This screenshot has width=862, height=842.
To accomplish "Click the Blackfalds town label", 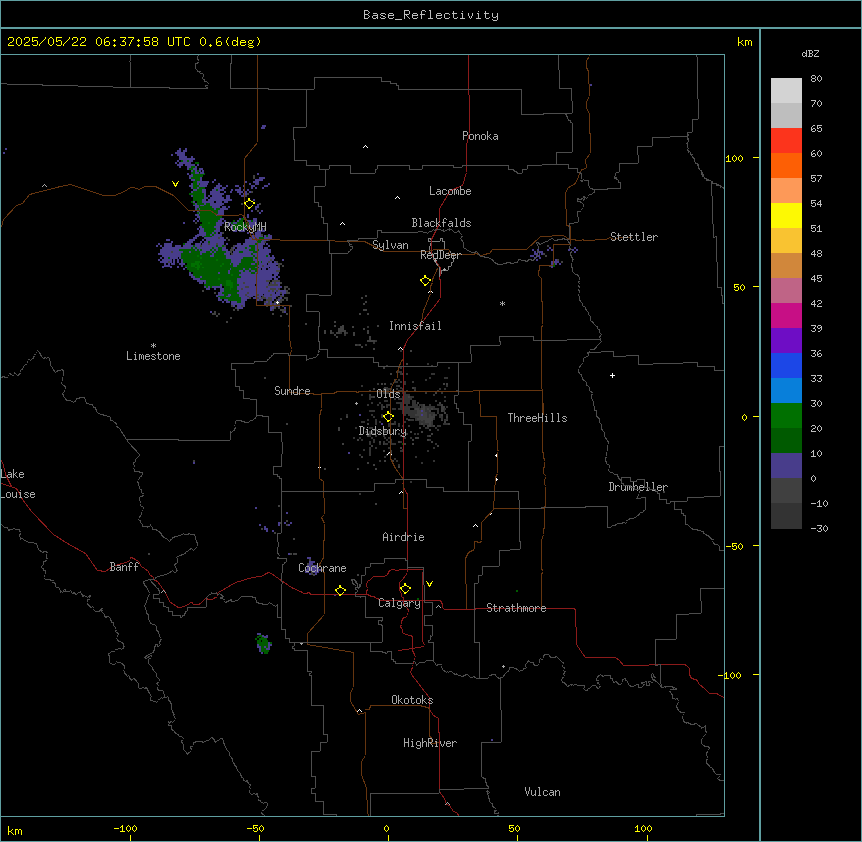I will (x=441, y=223).
